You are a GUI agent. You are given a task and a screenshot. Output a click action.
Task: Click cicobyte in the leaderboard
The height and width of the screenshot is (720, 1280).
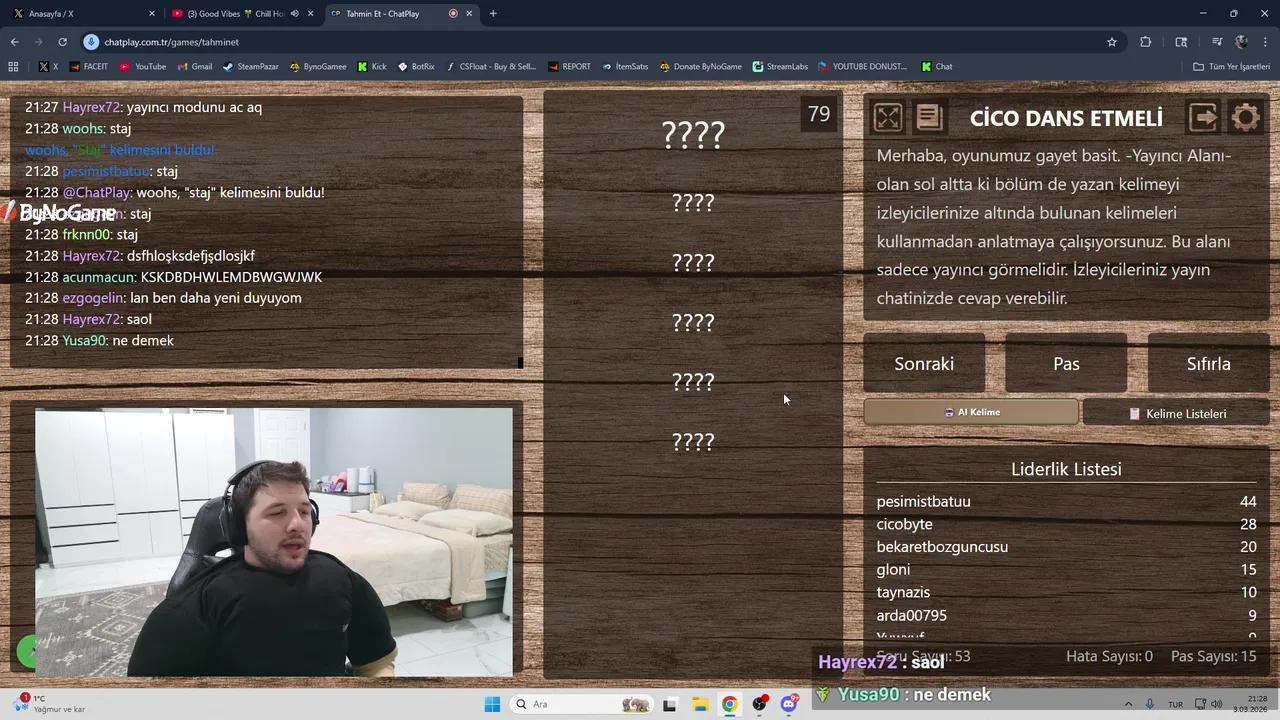pyautogui.click(x=904, y=524)
